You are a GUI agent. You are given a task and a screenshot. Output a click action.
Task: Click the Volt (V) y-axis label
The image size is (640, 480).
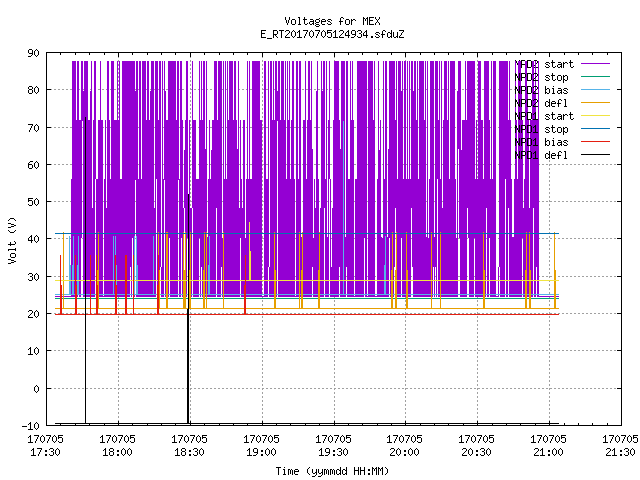coord(12,240)
